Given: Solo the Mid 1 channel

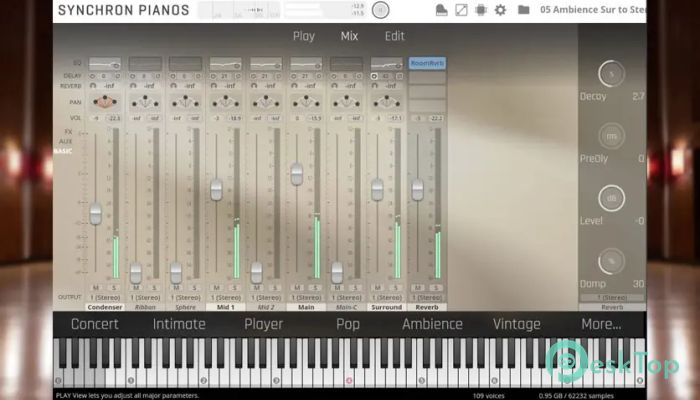Looking at the screenshot, I should [x=235, y=288].
